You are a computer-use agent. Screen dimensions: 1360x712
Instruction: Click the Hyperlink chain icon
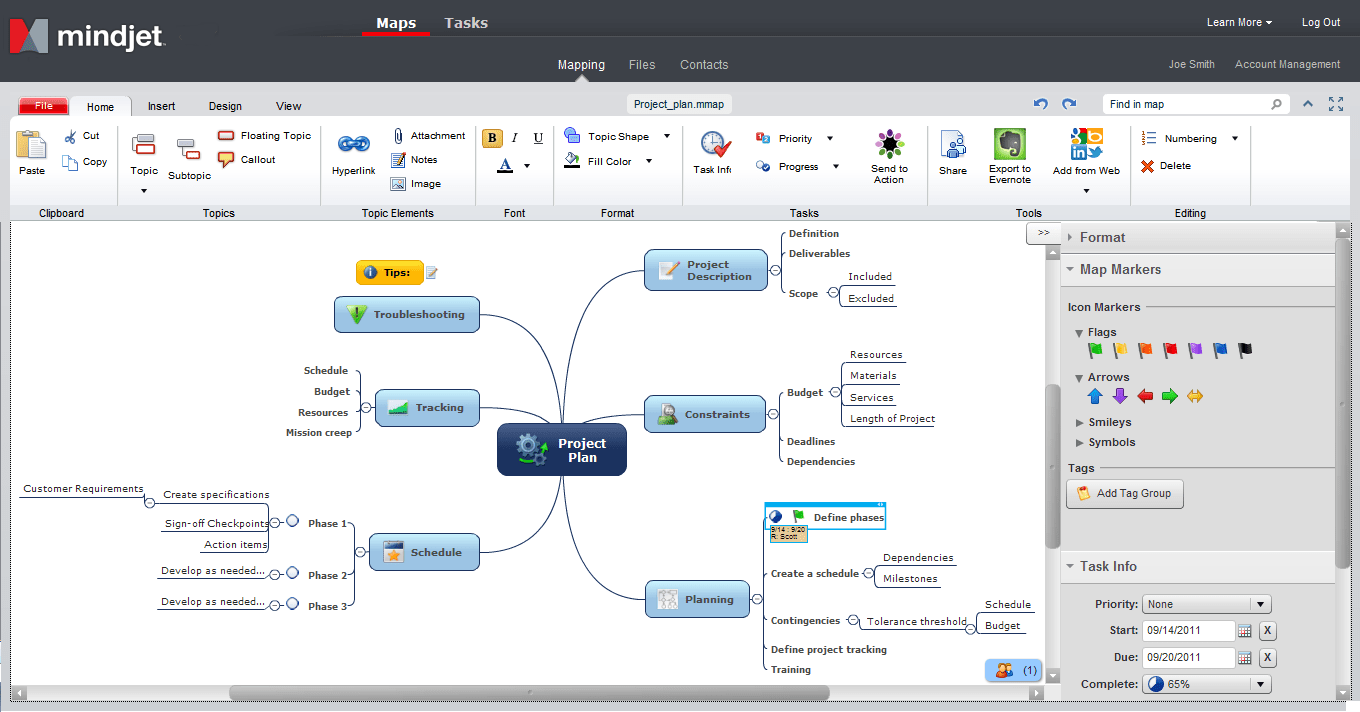click(x=353, y=145)
